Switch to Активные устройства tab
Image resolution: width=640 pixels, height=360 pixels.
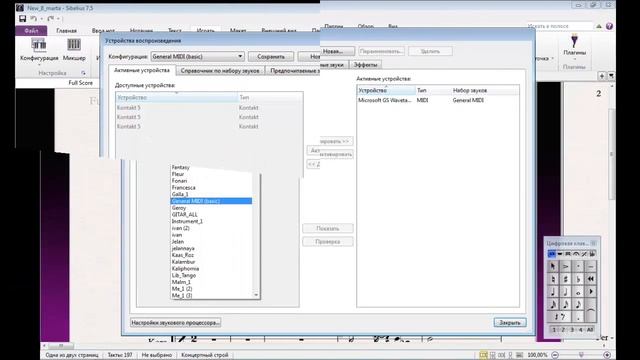pyautogui.click(x=142, y=70)
